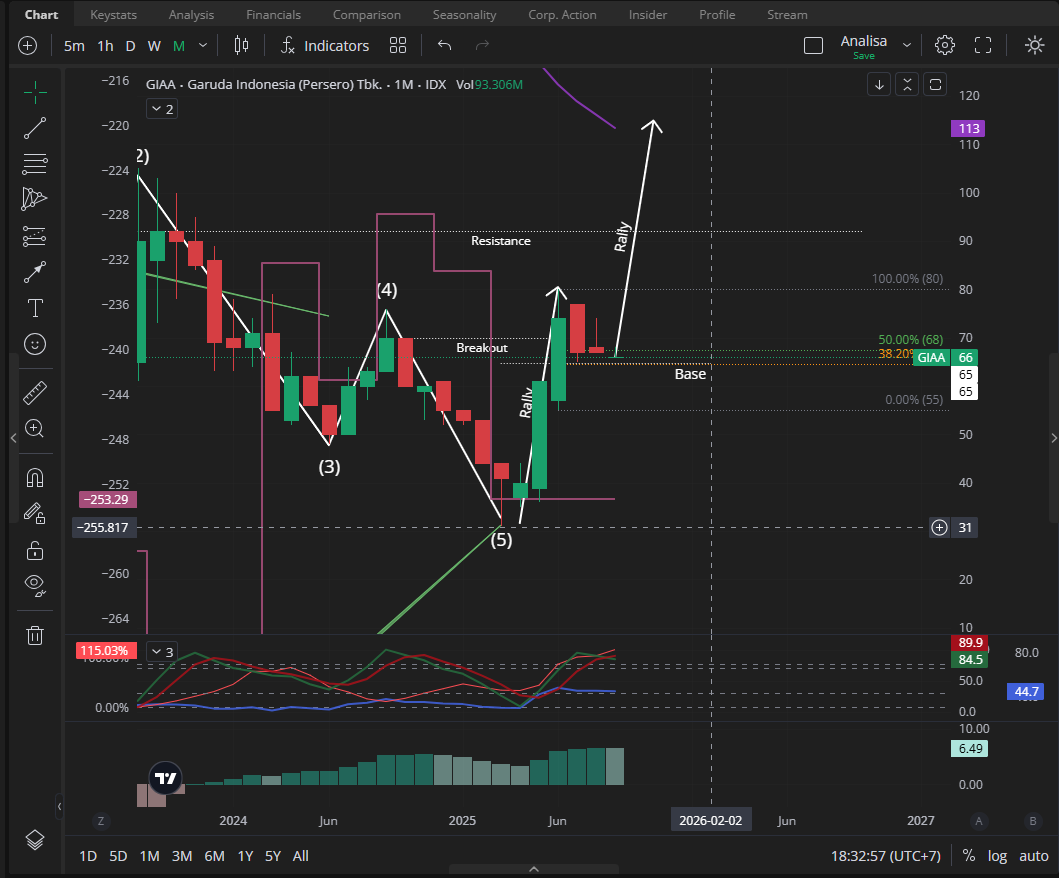Screen dimensions: 1059x878
Task: Select the arrow marker tool
Action: (x=34, y=272)
